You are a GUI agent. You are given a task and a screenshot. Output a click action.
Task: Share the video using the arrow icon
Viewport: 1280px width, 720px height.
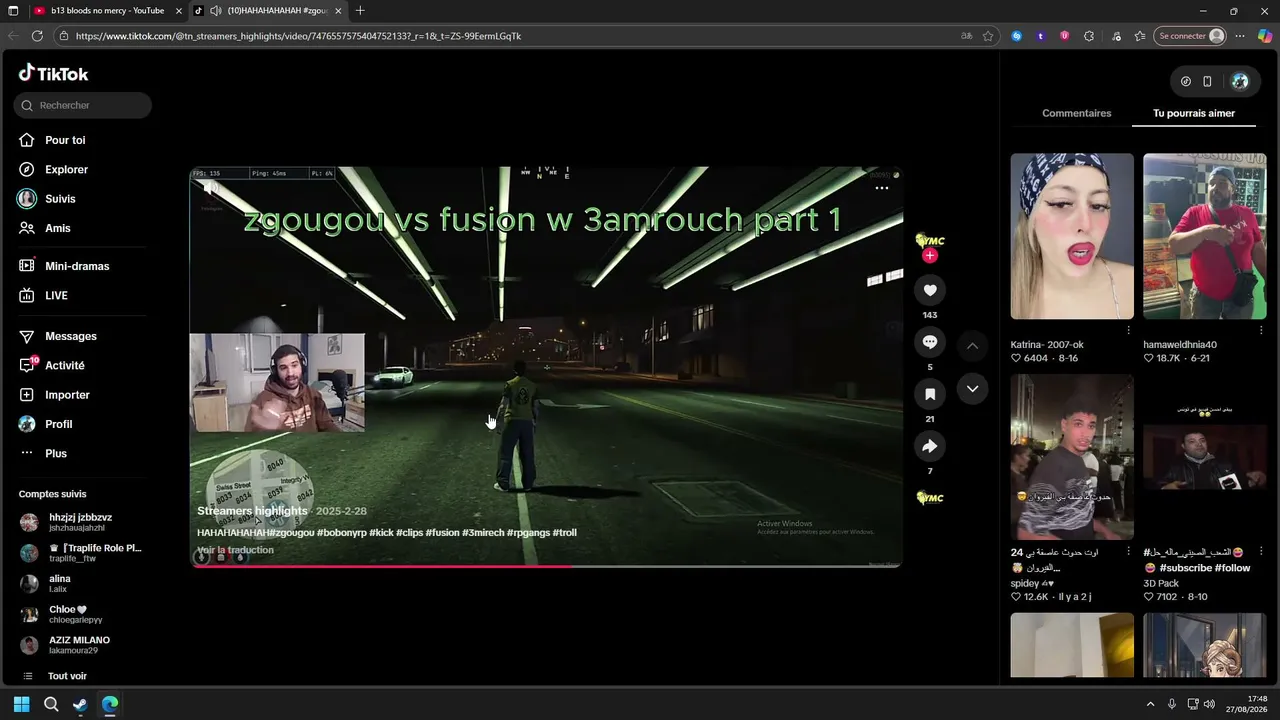coord(930,446)
